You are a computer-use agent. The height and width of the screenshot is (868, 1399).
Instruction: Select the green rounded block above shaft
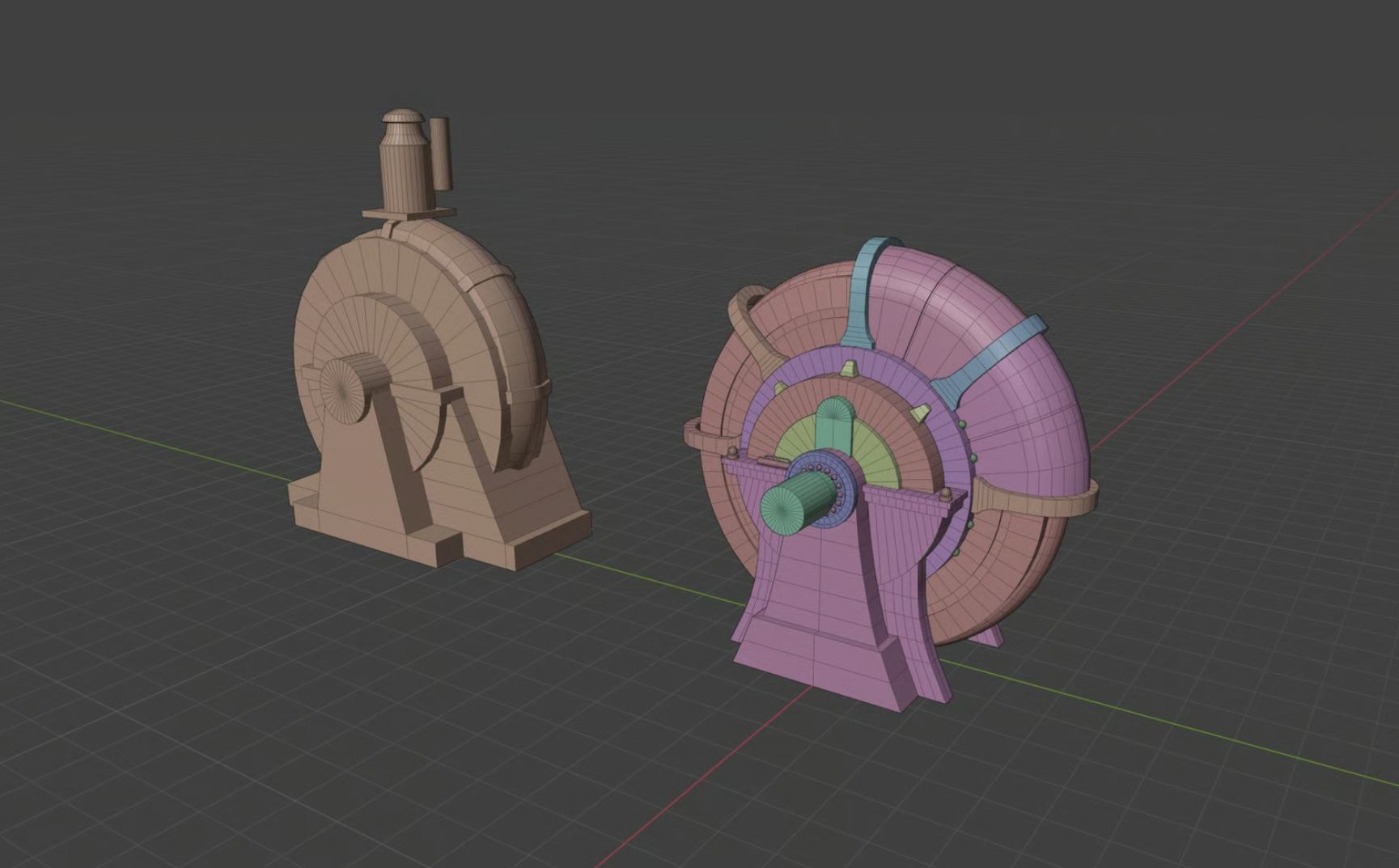pos(836,427)
